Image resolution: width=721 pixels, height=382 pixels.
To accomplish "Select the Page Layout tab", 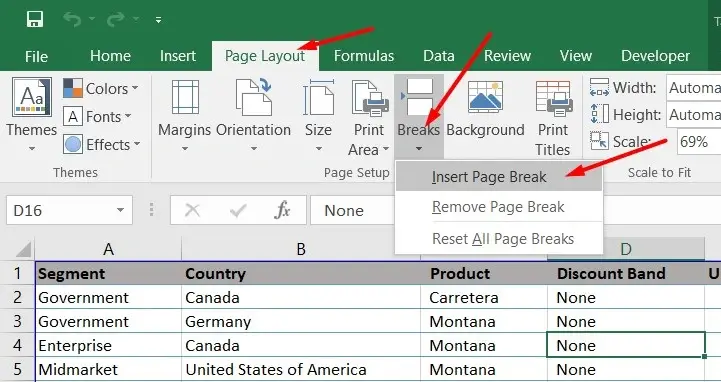I will coord(265,56).
